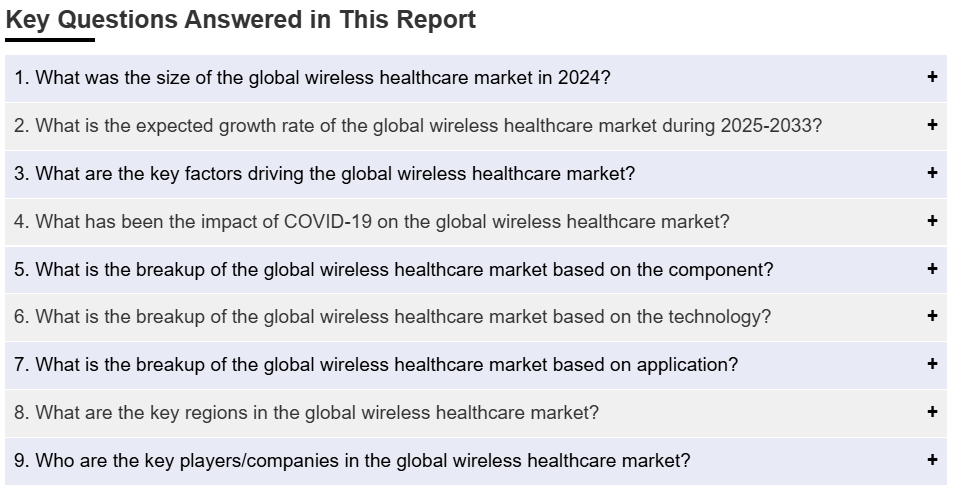Expand the market size in 2024 question
This screenshot has width=953, height=488.
click(476, 78)
